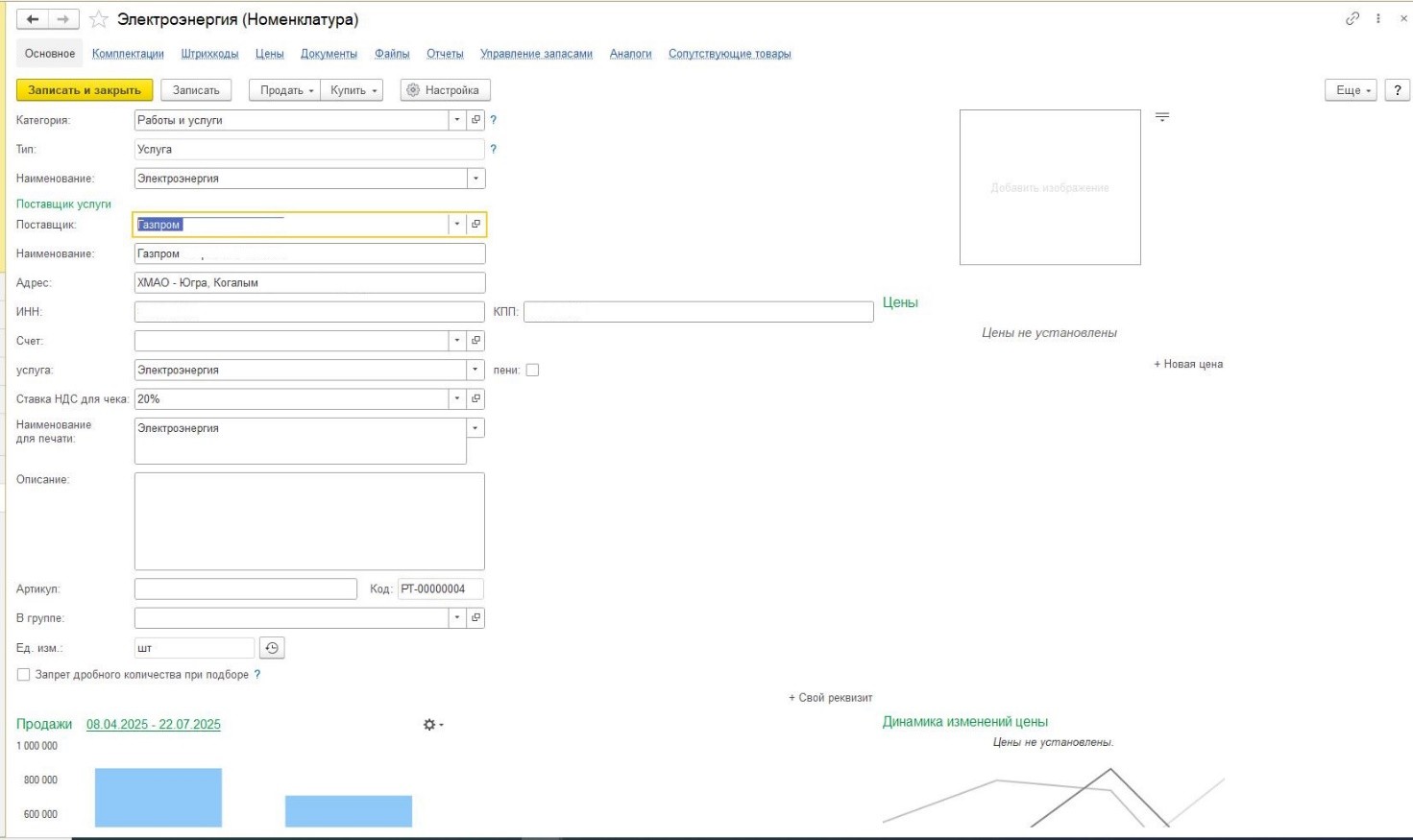Click history clock icon beside Ед. изм.
1413x840 pixels.
[272, 648]
